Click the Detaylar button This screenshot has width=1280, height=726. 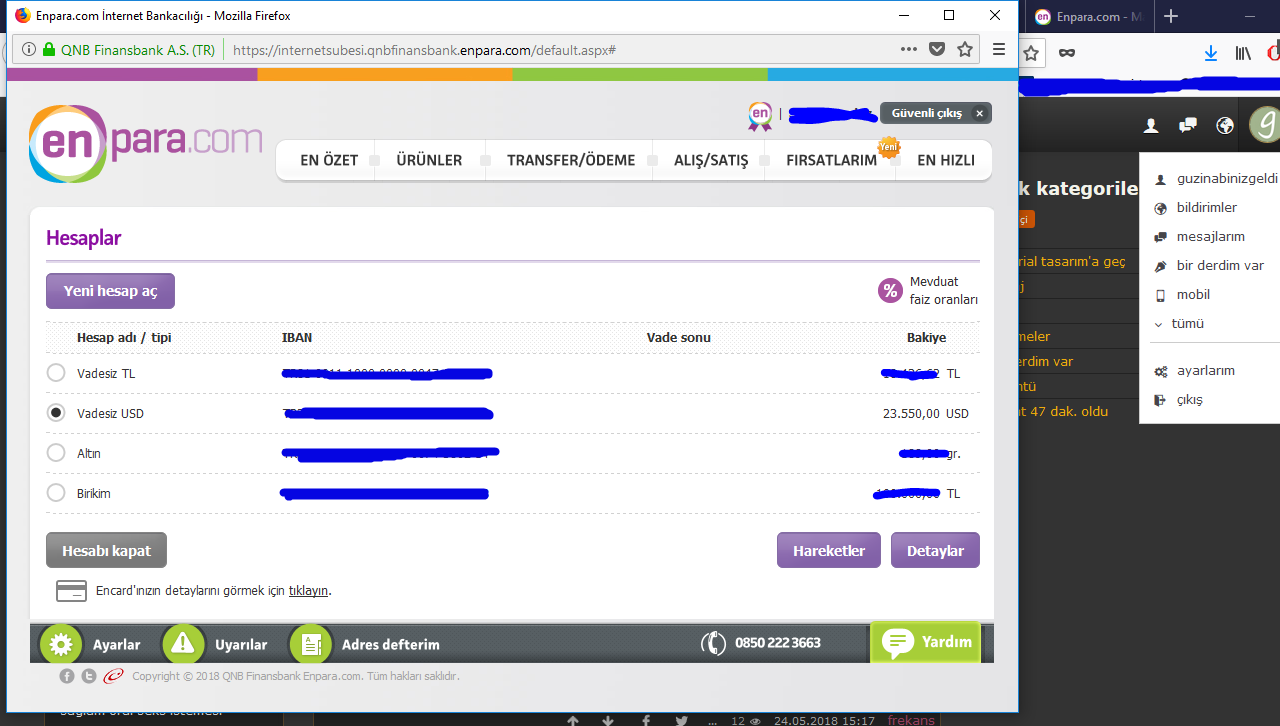[935, 551]
